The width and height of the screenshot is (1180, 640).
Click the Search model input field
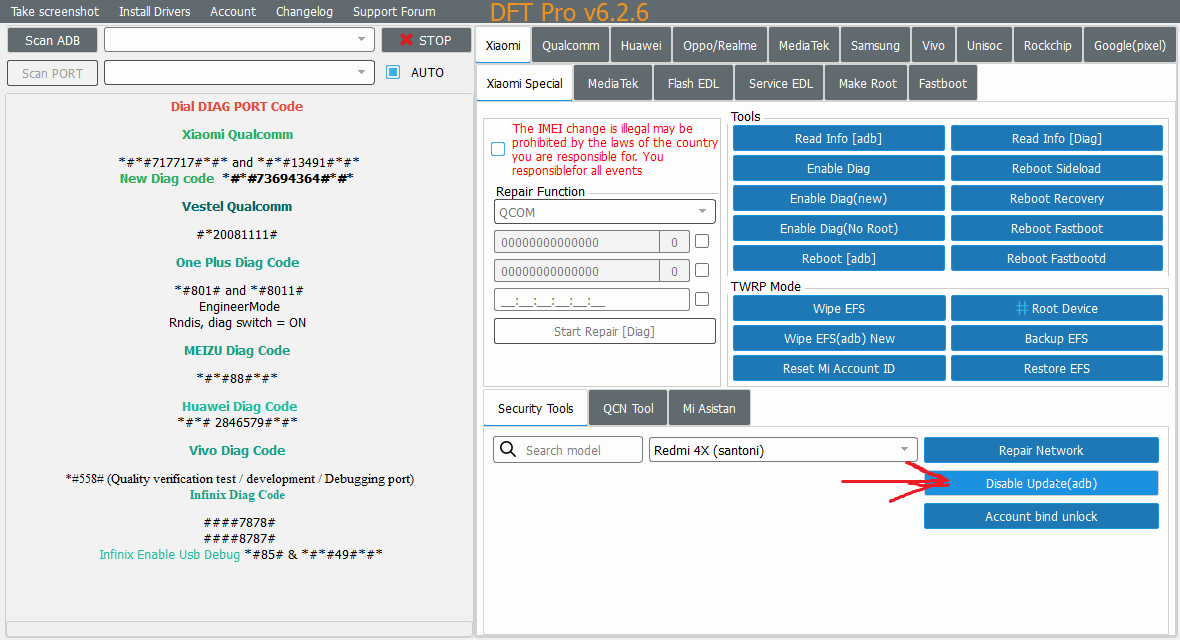tap(568, 450)
